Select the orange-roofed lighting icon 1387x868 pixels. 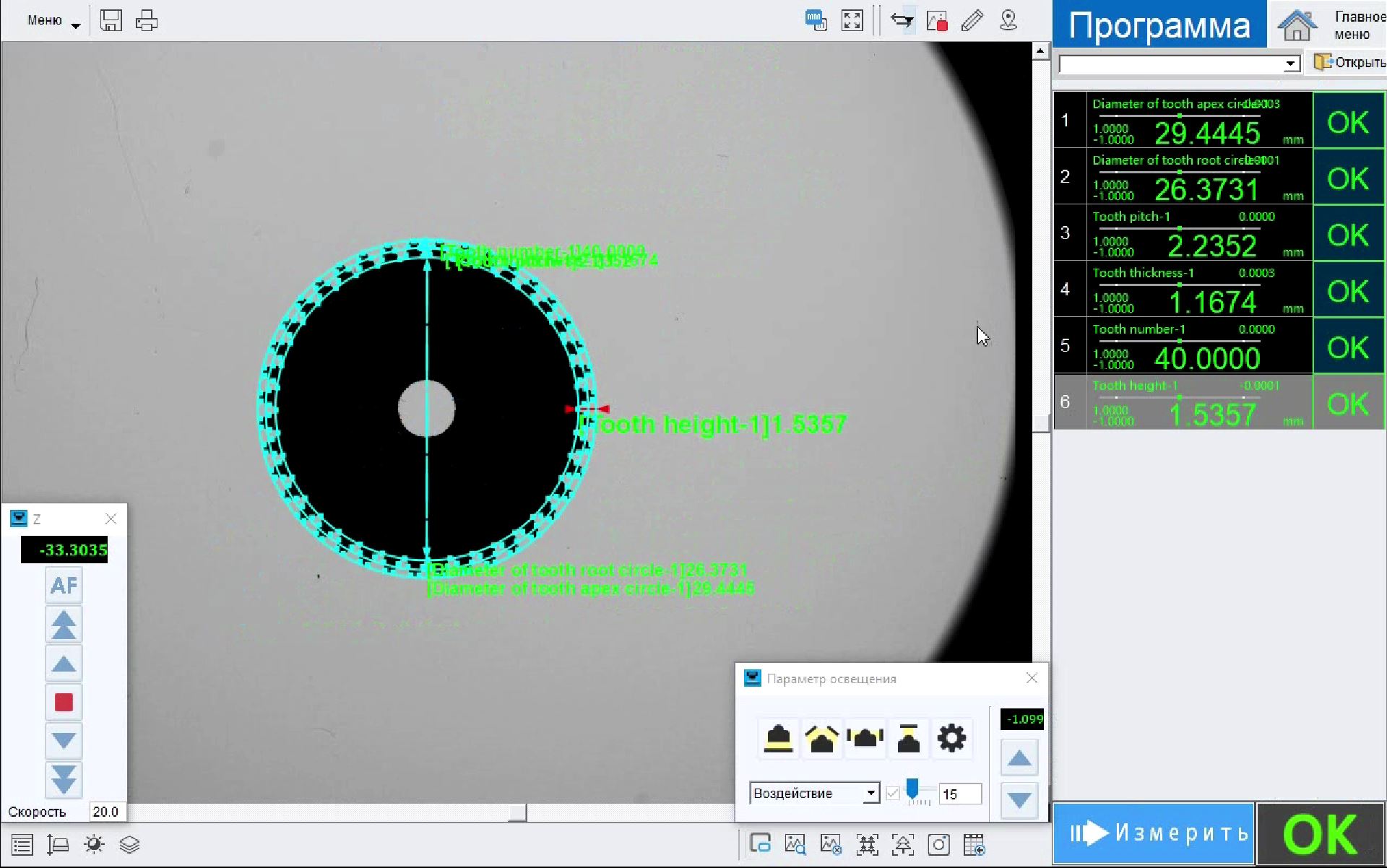tap(821, 738)
